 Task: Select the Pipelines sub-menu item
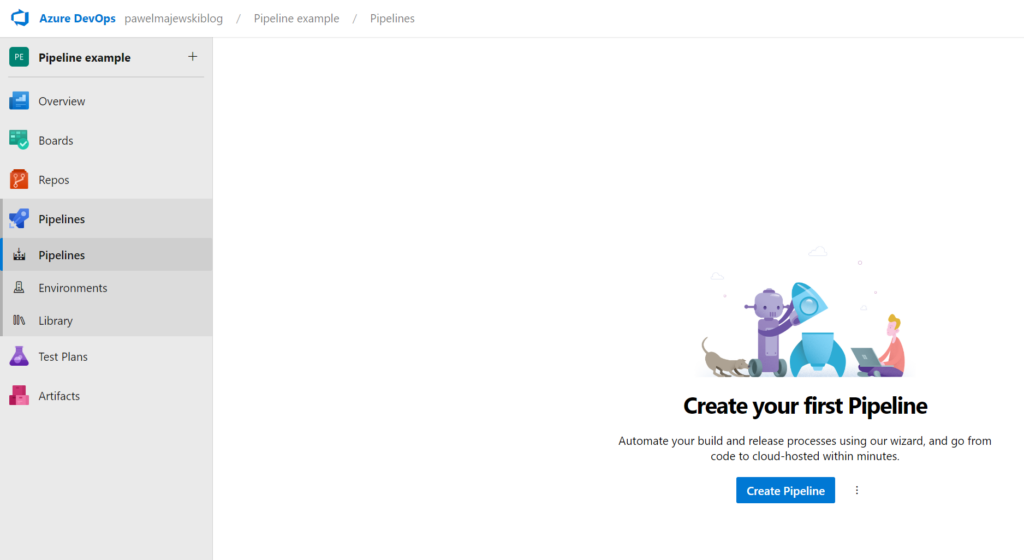106,255
